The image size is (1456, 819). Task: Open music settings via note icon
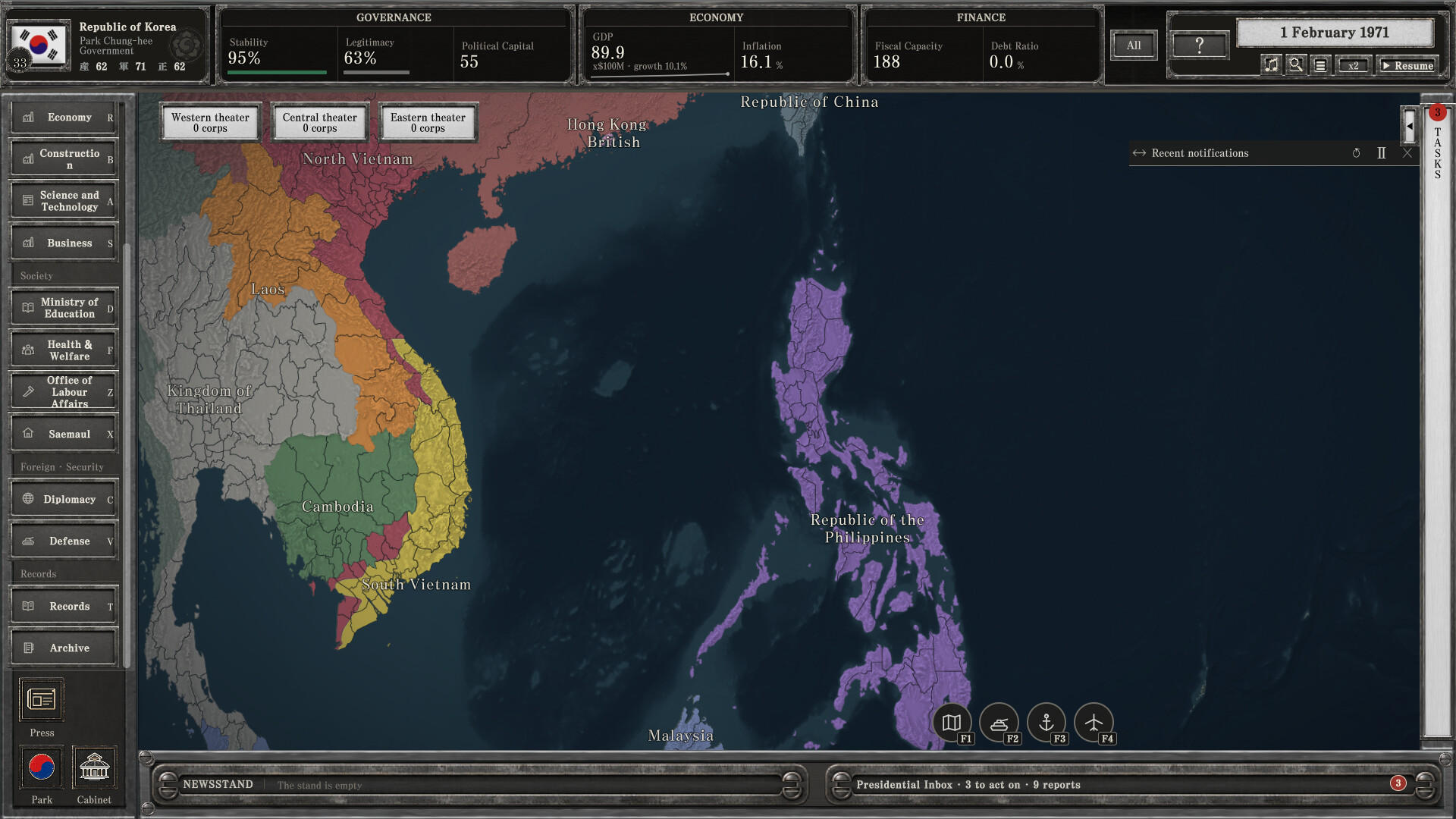pyautogui.click(x=1271, y=65)
